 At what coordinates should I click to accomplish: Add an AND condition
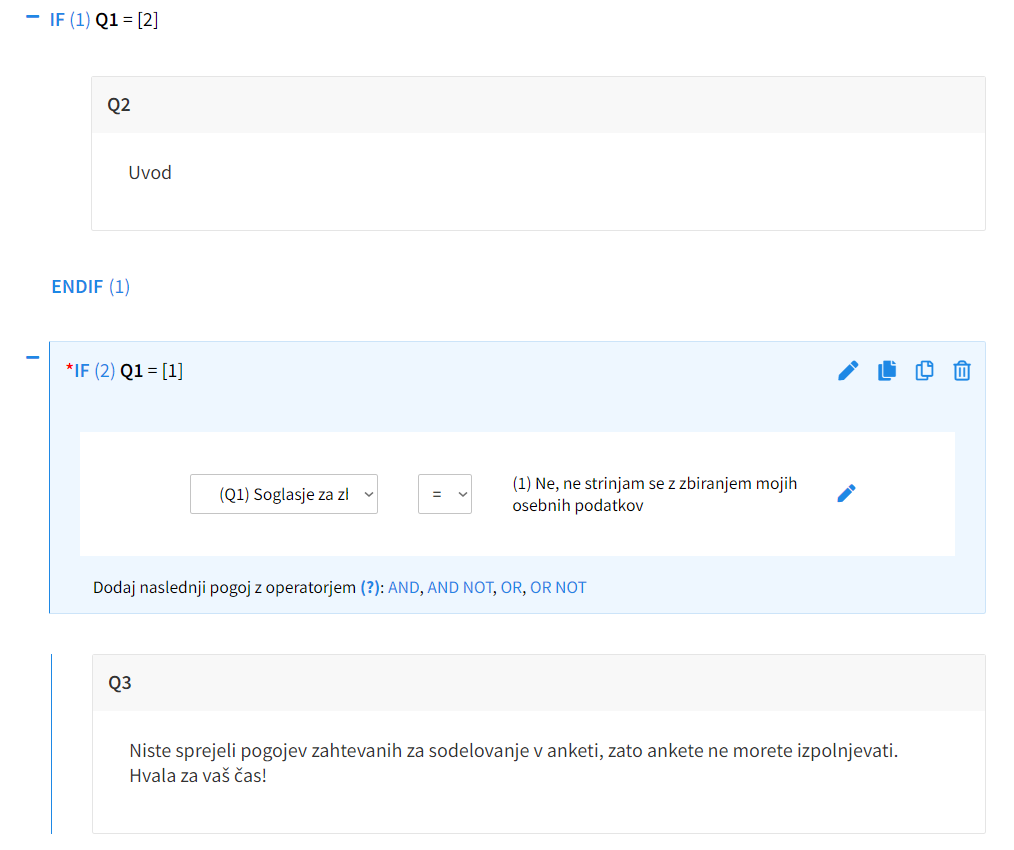point(404,587)
